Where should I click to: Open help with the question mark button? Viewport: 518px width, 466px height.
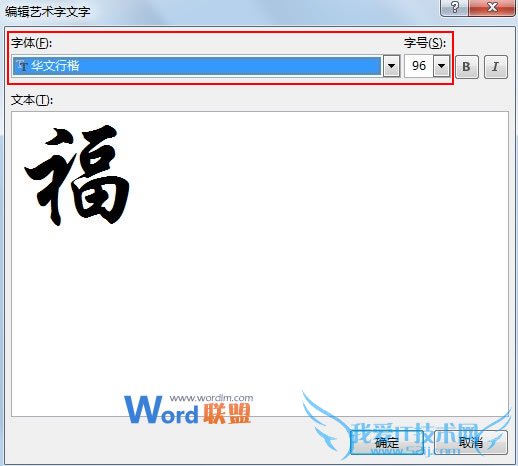455,7
